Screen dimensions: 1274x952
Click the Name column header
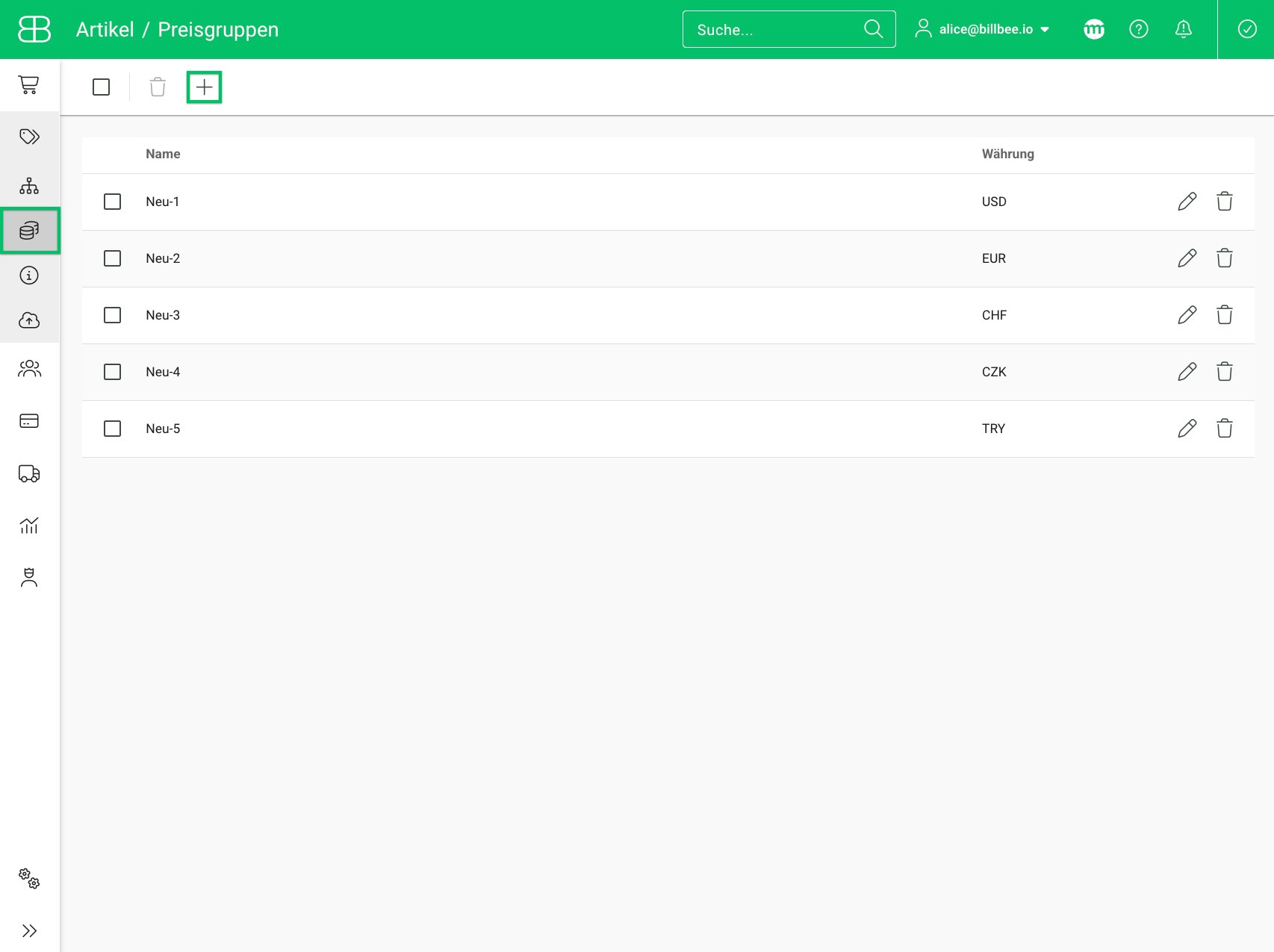(164, 154)
